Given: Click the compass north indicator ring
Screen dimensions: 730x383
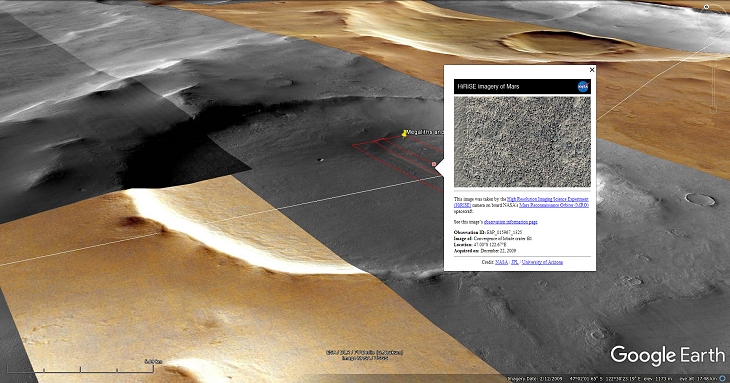Looking at the screenshot, I should coord(706,7).
